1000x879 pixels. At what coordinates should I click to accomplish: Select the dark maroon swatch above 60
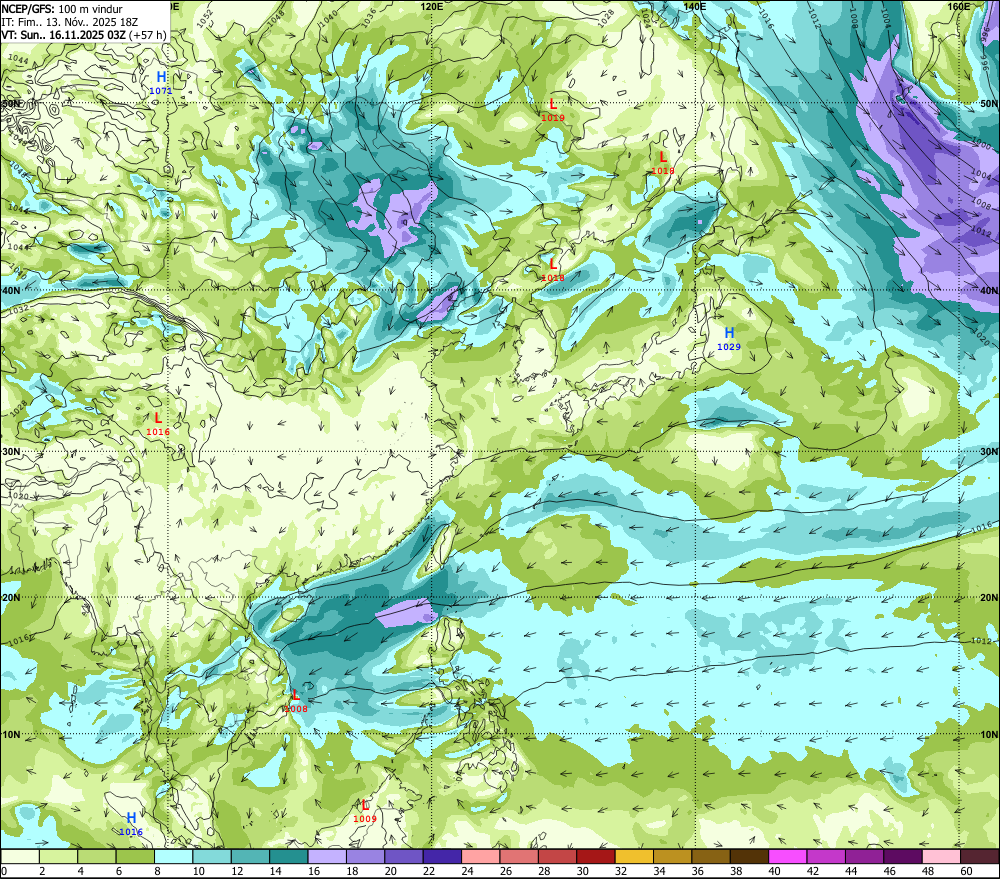[980, 857]
